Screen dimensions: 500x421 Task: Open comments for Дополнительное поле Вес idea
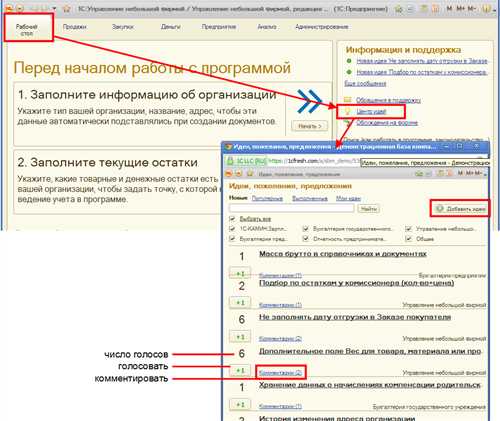click(280, 372)
